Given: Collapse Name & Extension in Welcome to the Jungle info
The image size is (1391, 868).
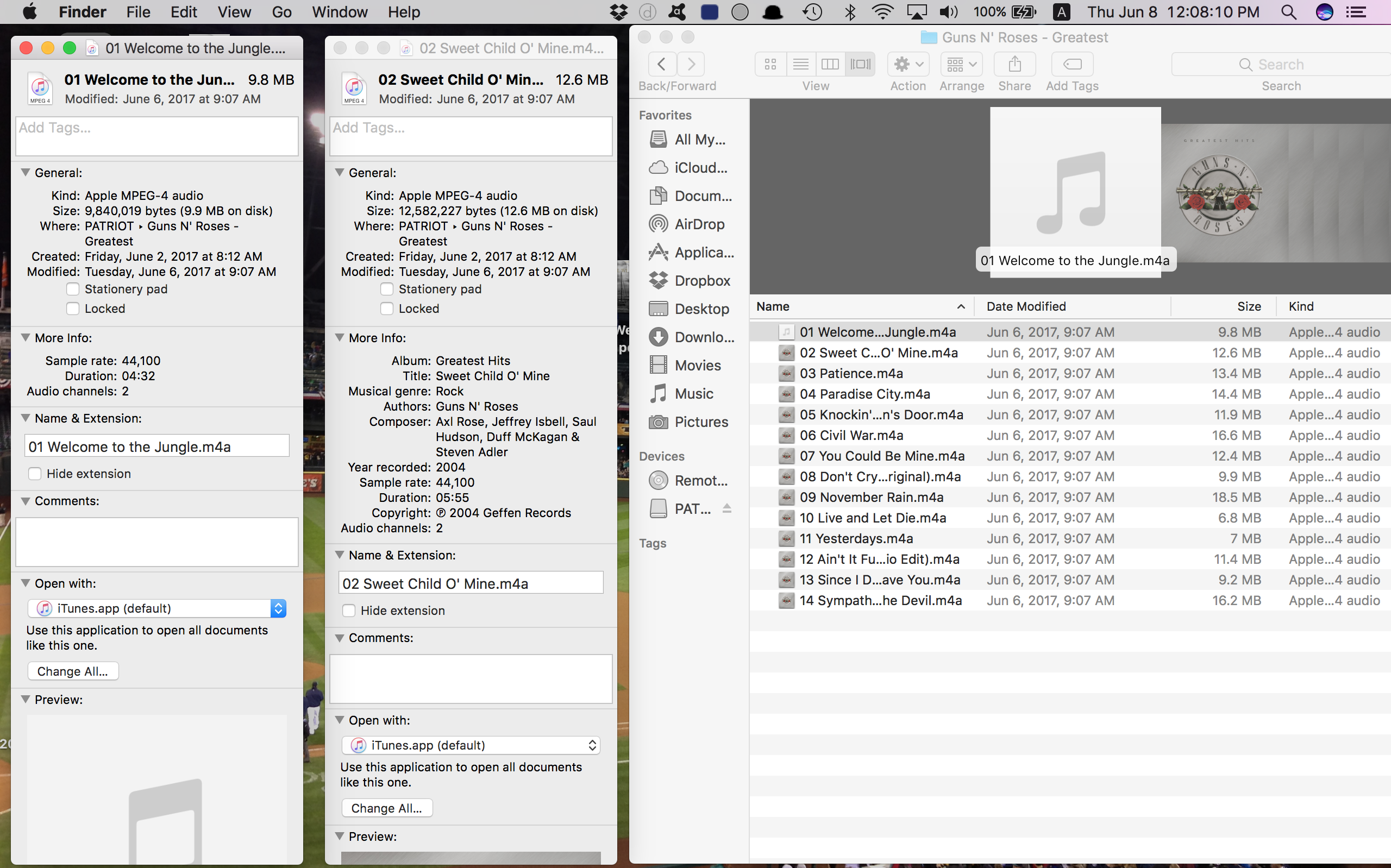Looking at the screenshot, I should [25, 418].
